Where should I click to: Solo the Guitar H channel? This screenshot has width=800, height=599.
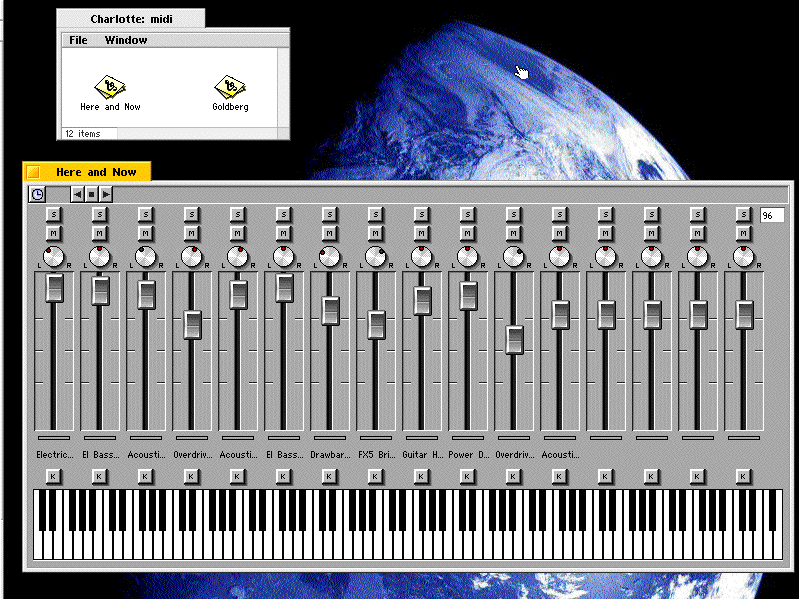(422, 214)
